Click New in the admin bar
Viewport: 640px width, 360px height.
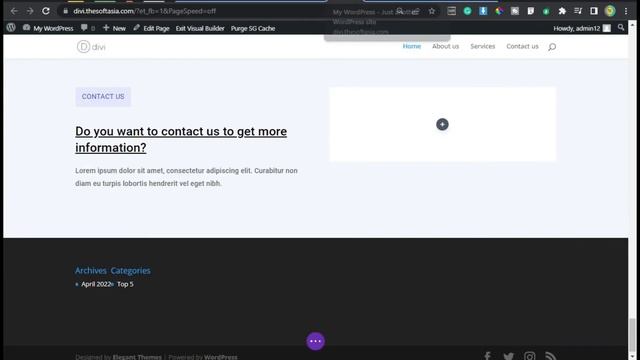pos(114,28)
